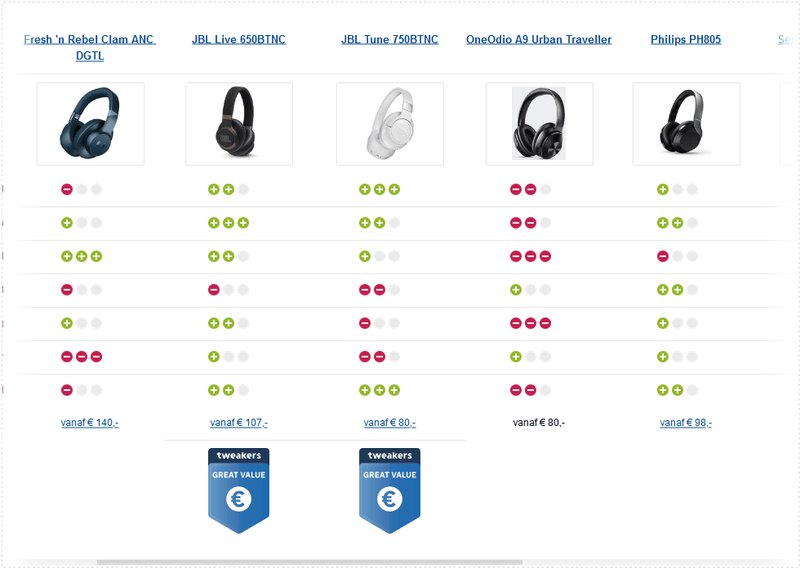Screen dimensions: 800x568
Task: Open the OneOdio A9 Urban Traveller link
Action: coord(539,40)
